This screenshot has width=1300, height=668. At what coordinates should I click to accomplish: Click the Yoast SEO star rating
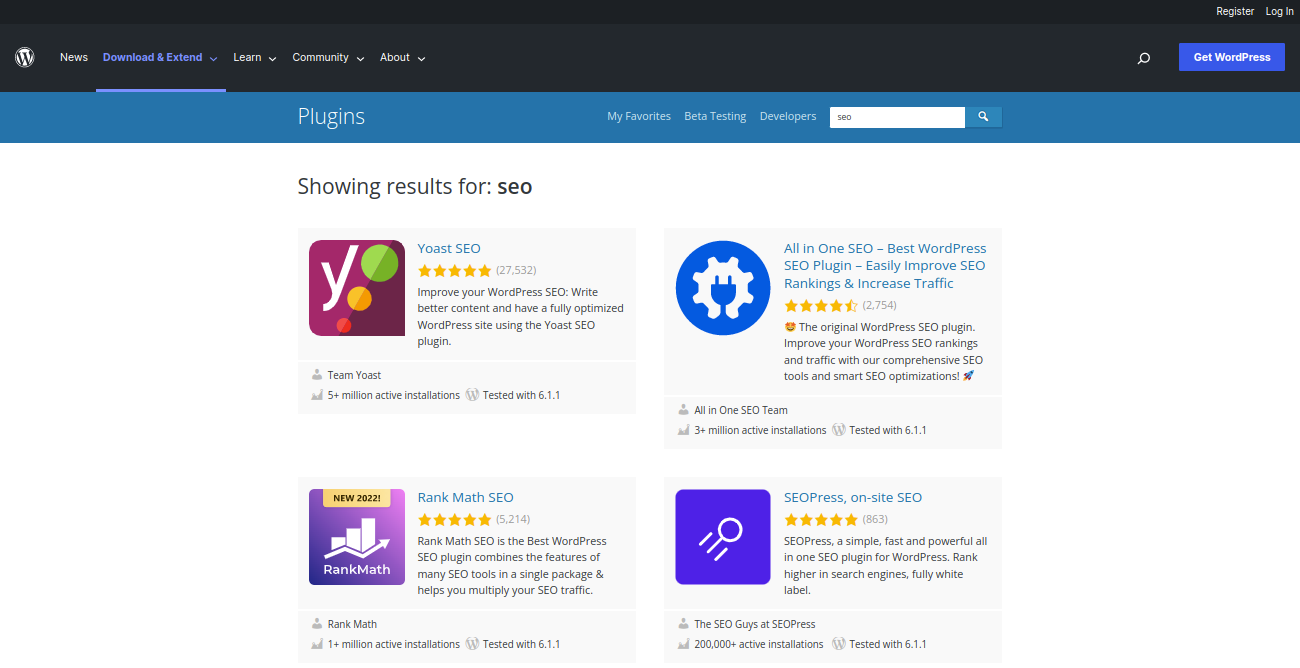click(455, 270)
